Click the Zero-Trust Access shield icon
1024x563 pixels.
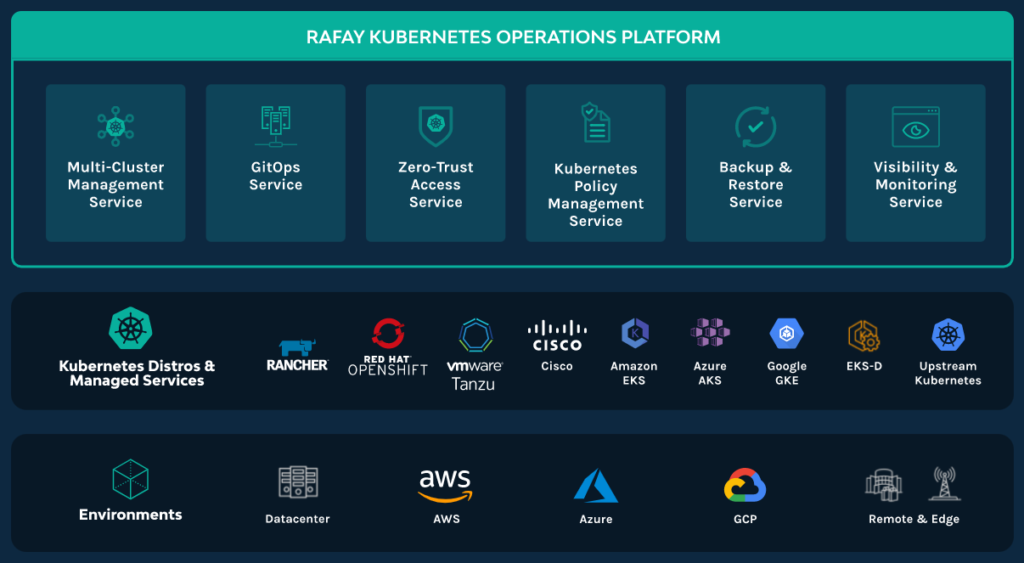coord(436,126)
